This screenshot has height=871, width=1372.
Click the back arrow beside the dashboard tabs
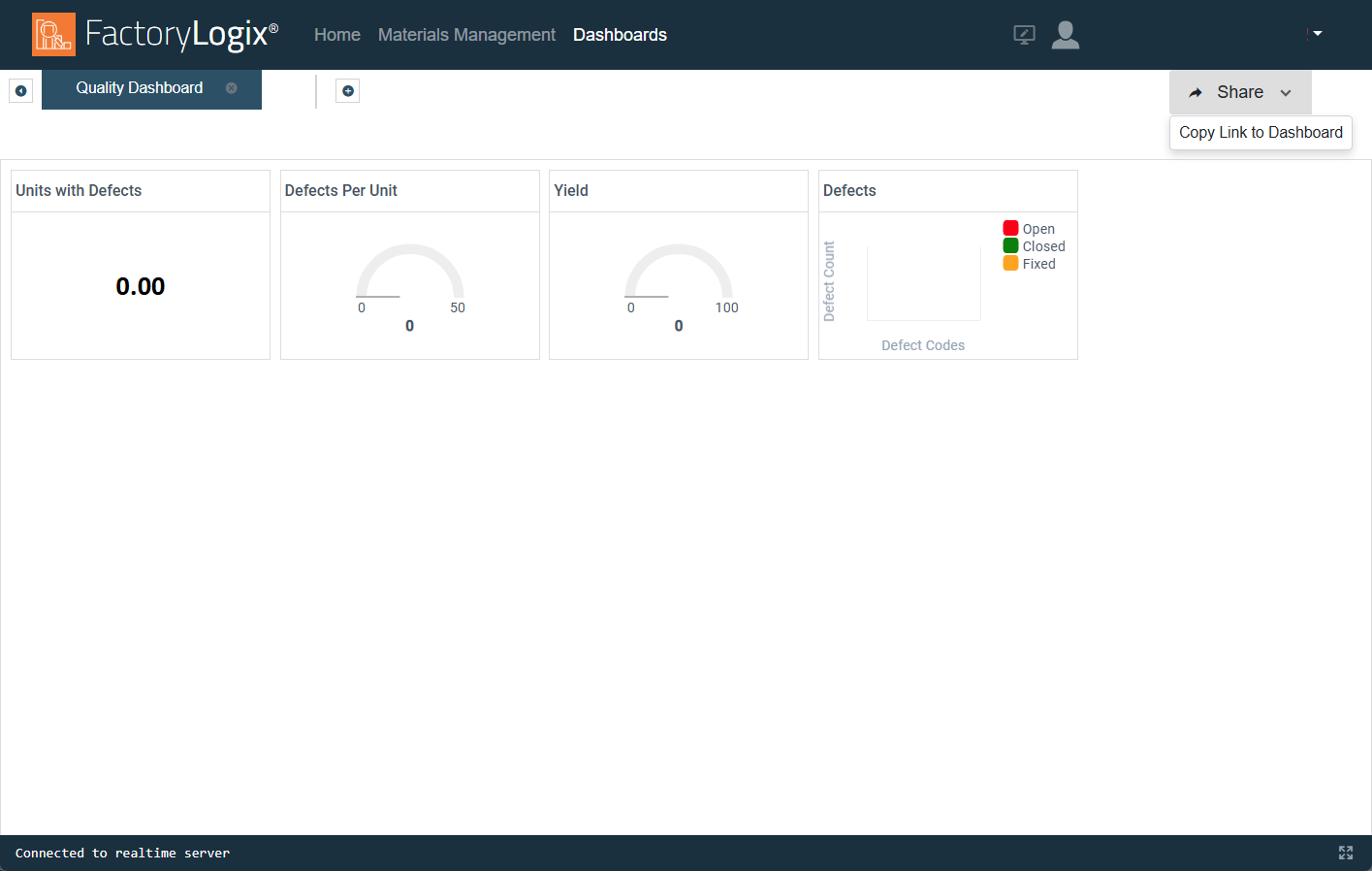[x=21, y=90]
